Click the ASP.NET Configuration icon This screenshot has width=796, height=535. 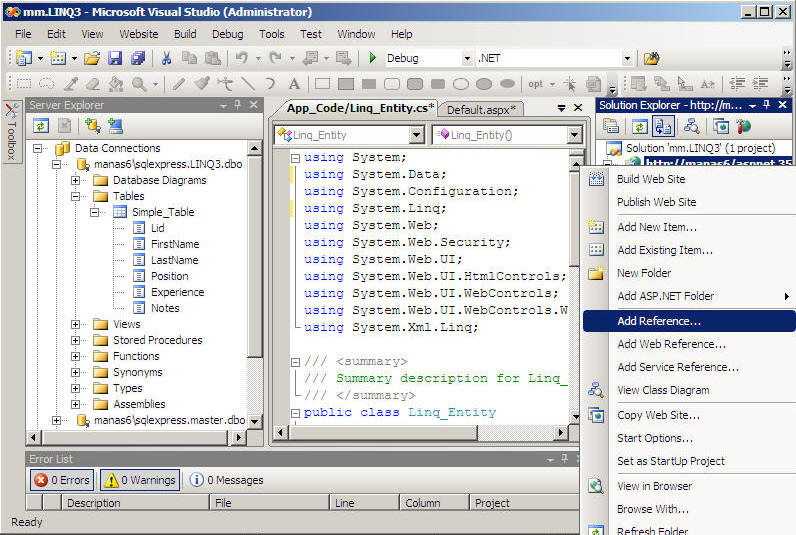click(744, 126)
